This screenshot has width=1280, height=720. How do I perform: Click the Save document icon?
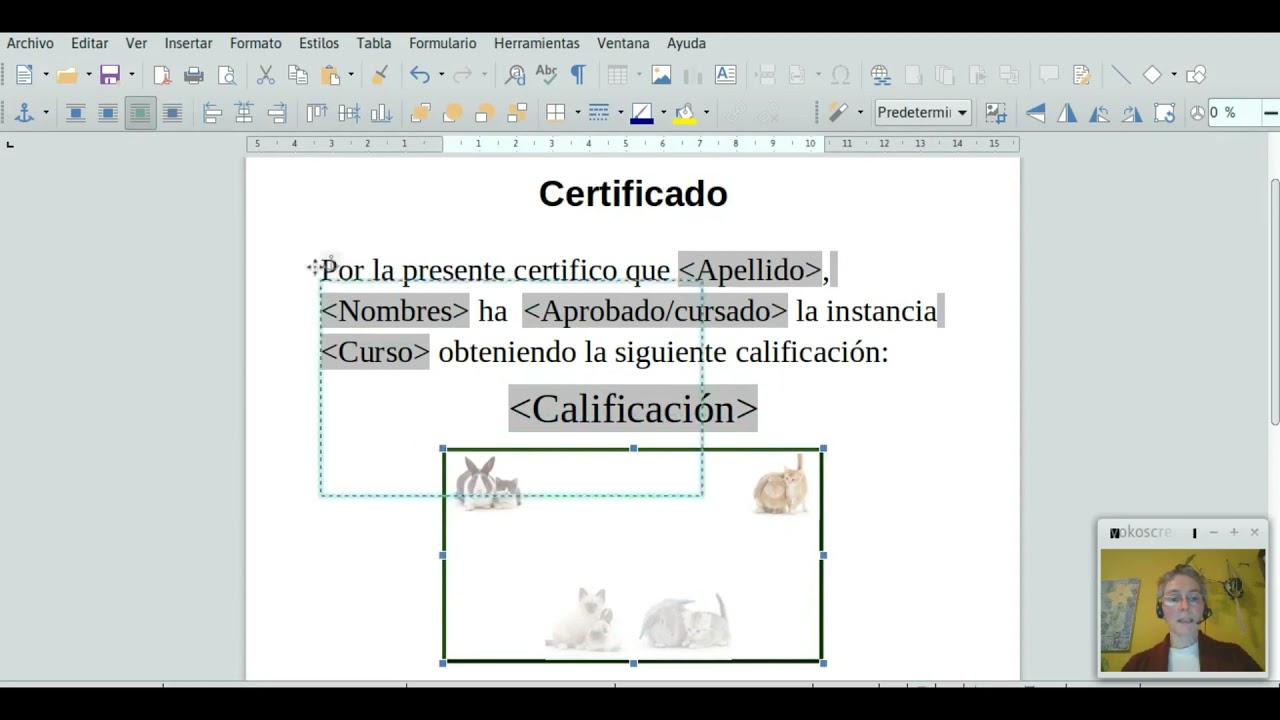tap(110, 75)
